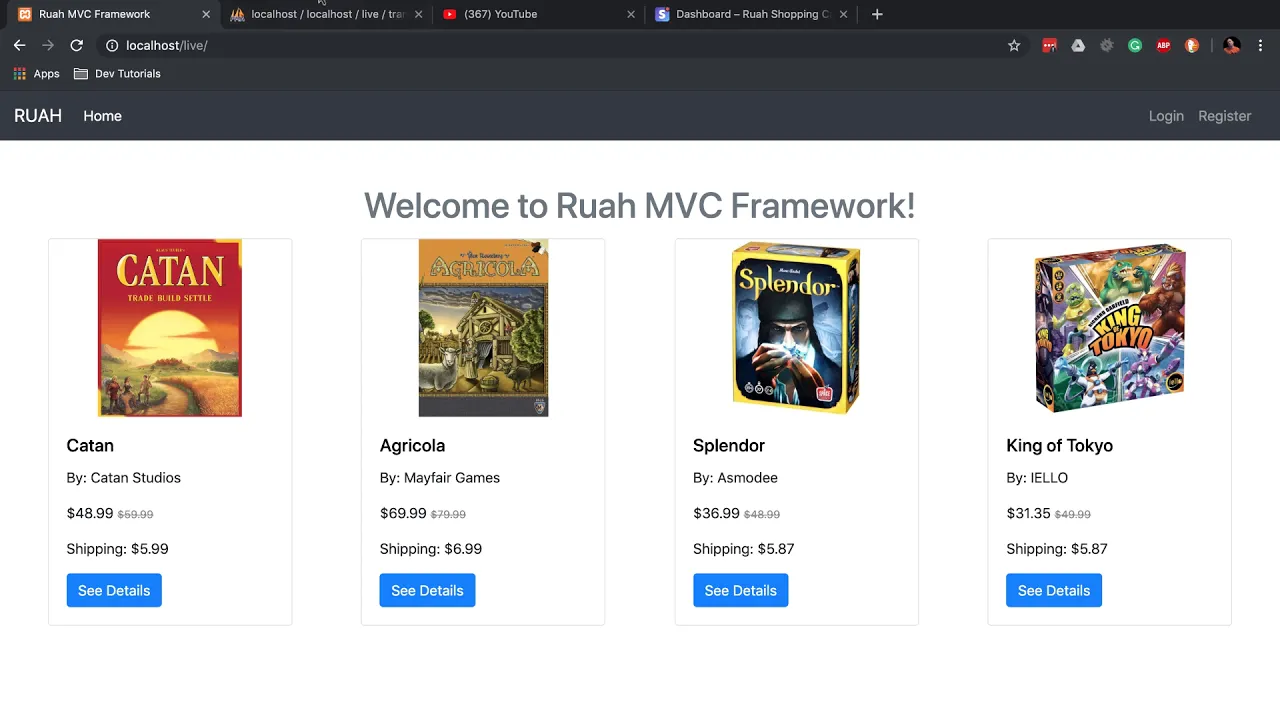
Task: Click 'Shipping: $5.99' under Catan
Action: 117,549
